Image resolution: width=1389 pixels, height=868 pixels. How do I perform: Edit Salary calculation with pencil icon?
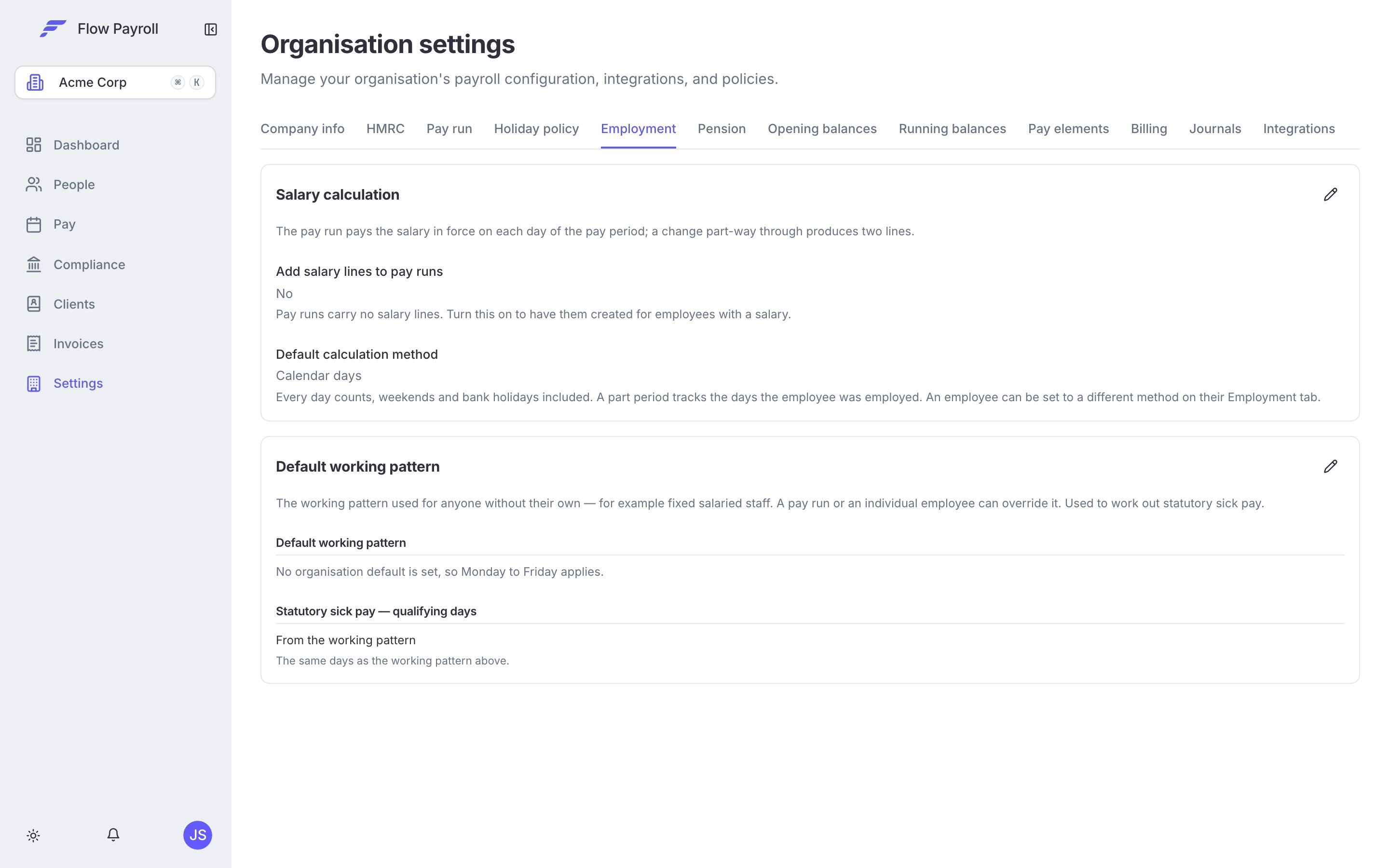click(x=1331, y=195)
